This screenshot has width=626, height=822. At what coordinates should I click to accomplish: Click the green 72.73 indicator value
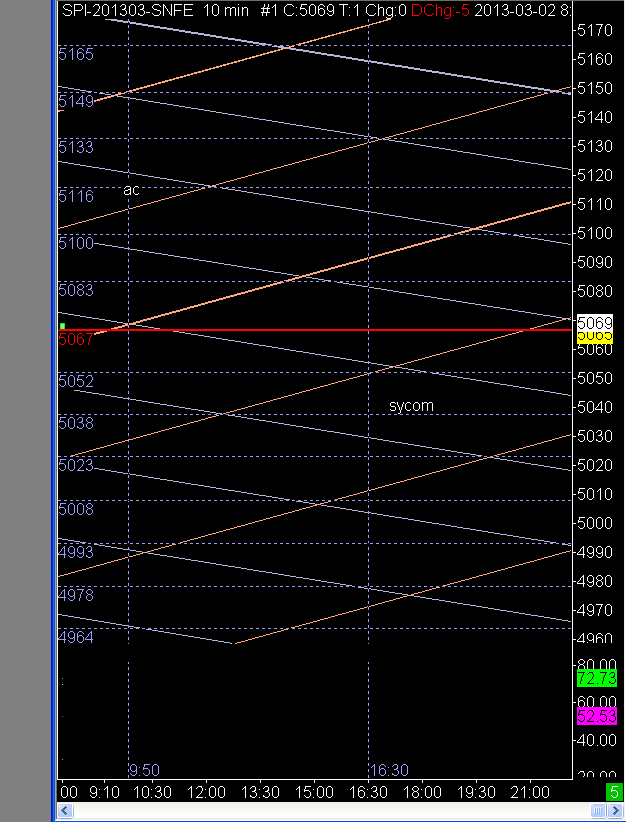[x=597, y=678]
